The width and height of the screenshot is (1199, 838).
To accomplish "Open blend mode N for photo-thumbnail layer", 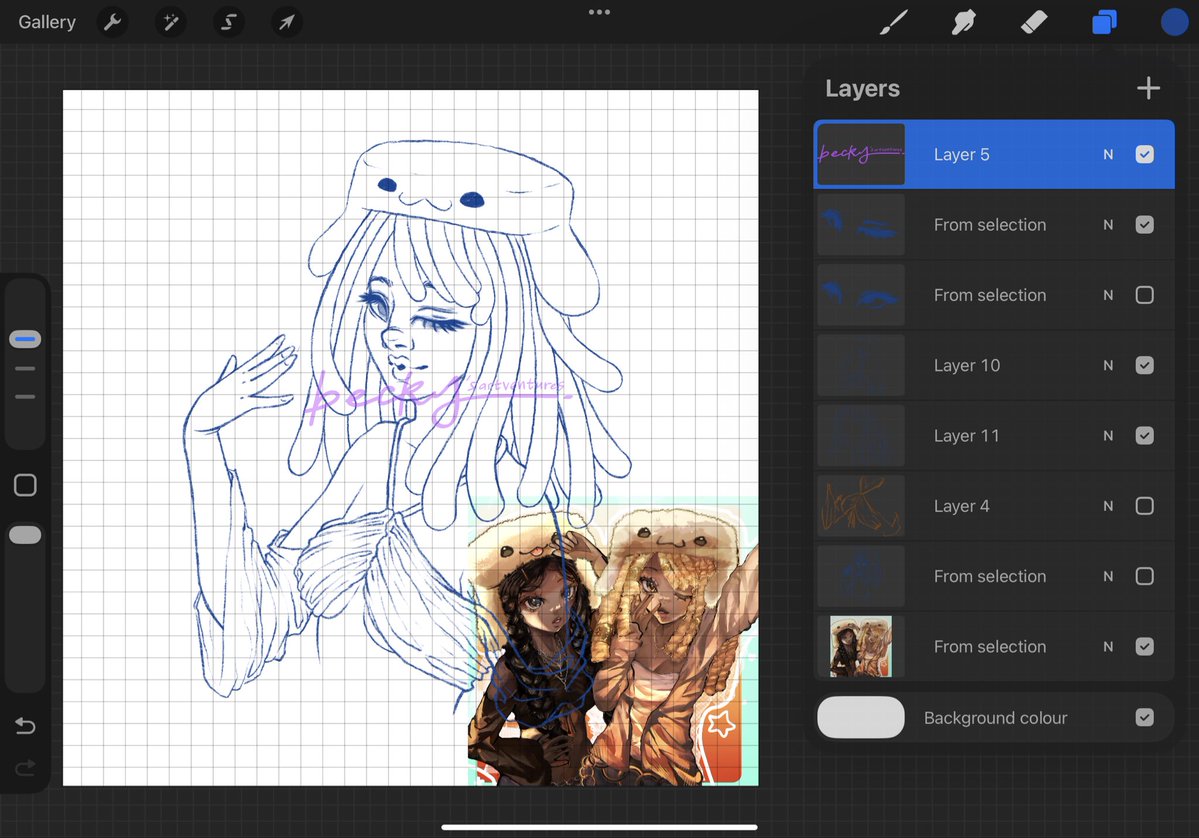I will point(1108,647).
